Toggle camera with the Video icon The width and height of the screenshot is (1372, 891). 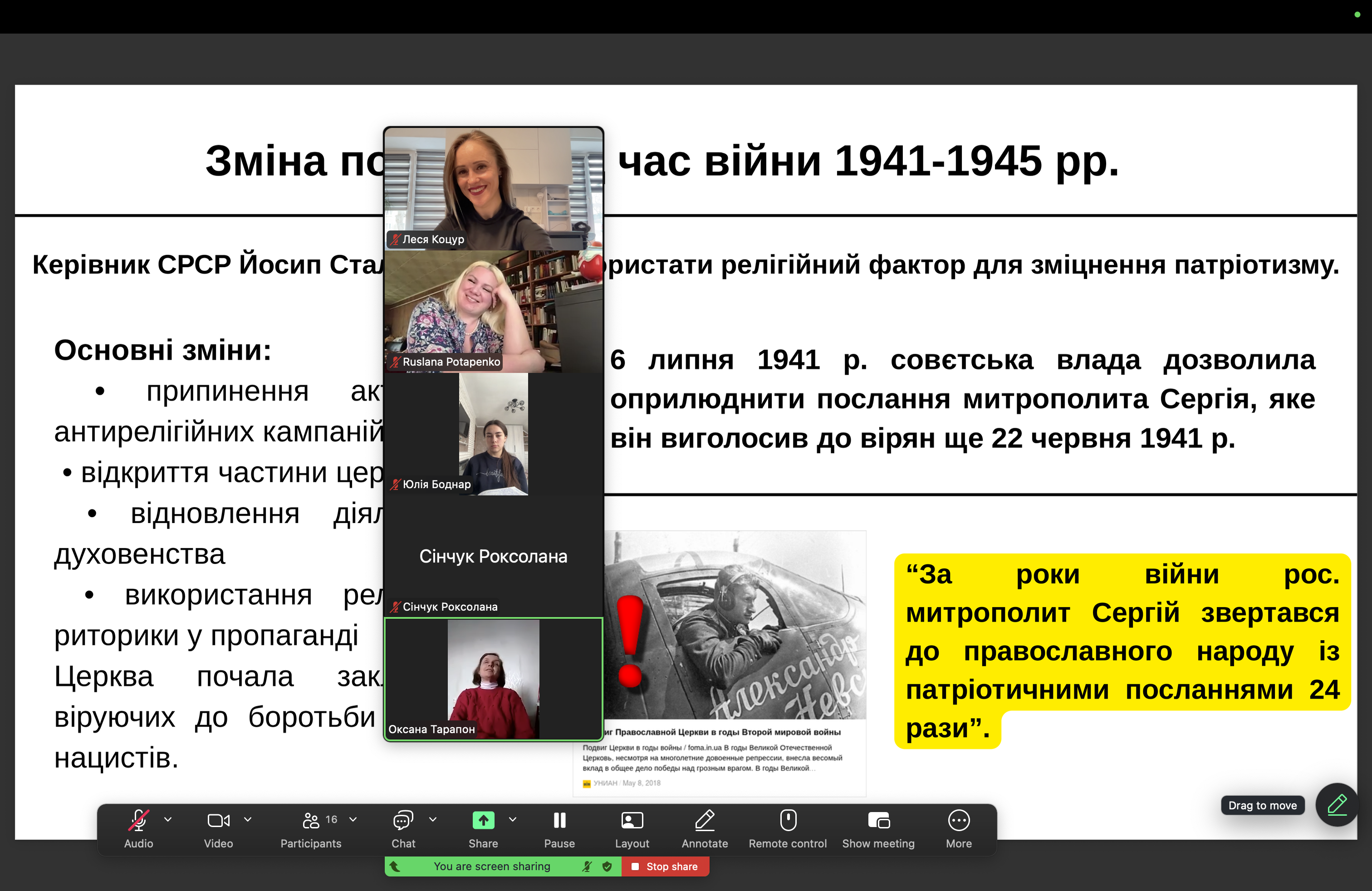[x=219, y=820]
